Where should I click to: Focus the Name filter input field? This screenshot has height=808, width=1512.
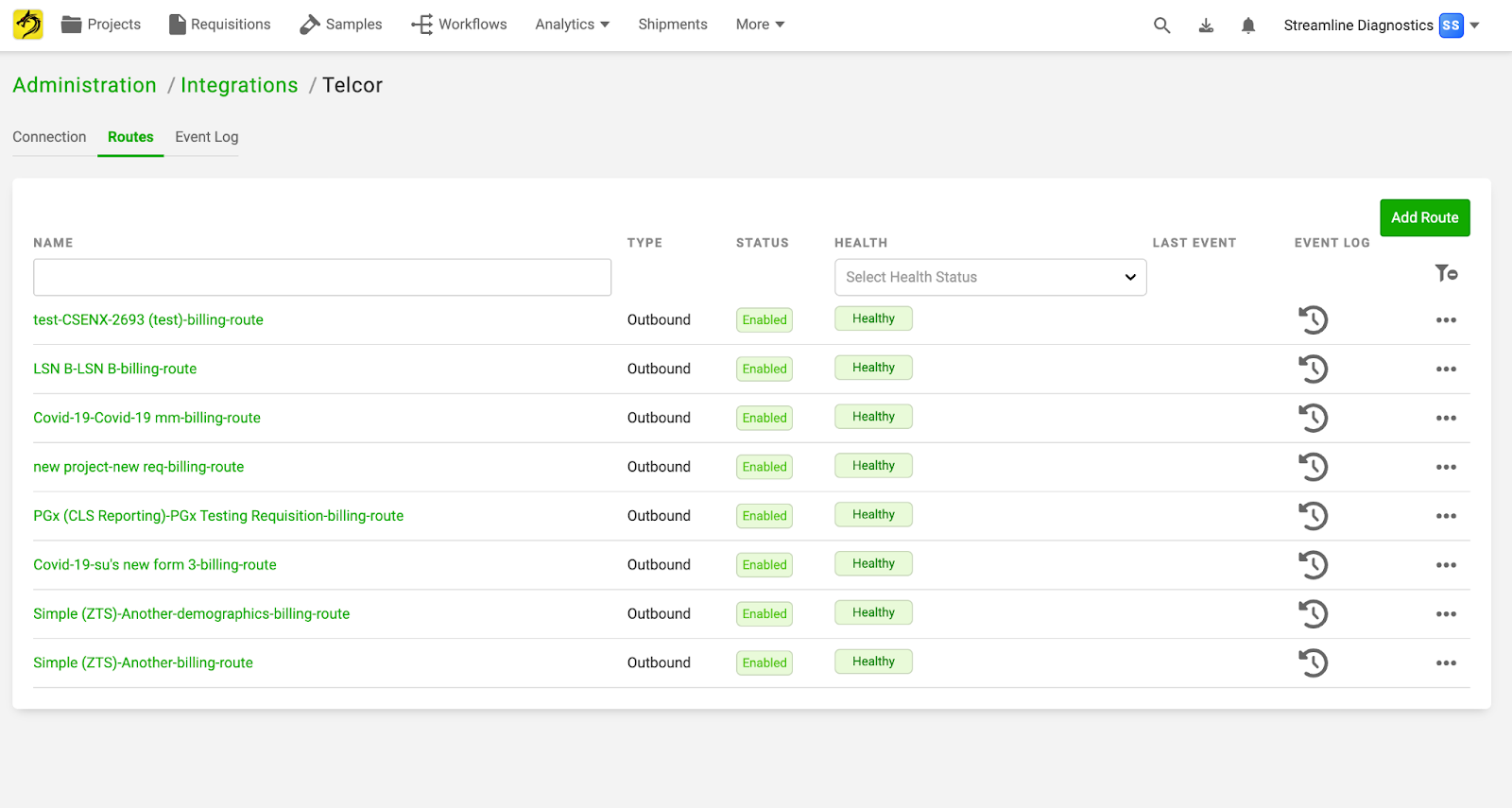(322, 278)
